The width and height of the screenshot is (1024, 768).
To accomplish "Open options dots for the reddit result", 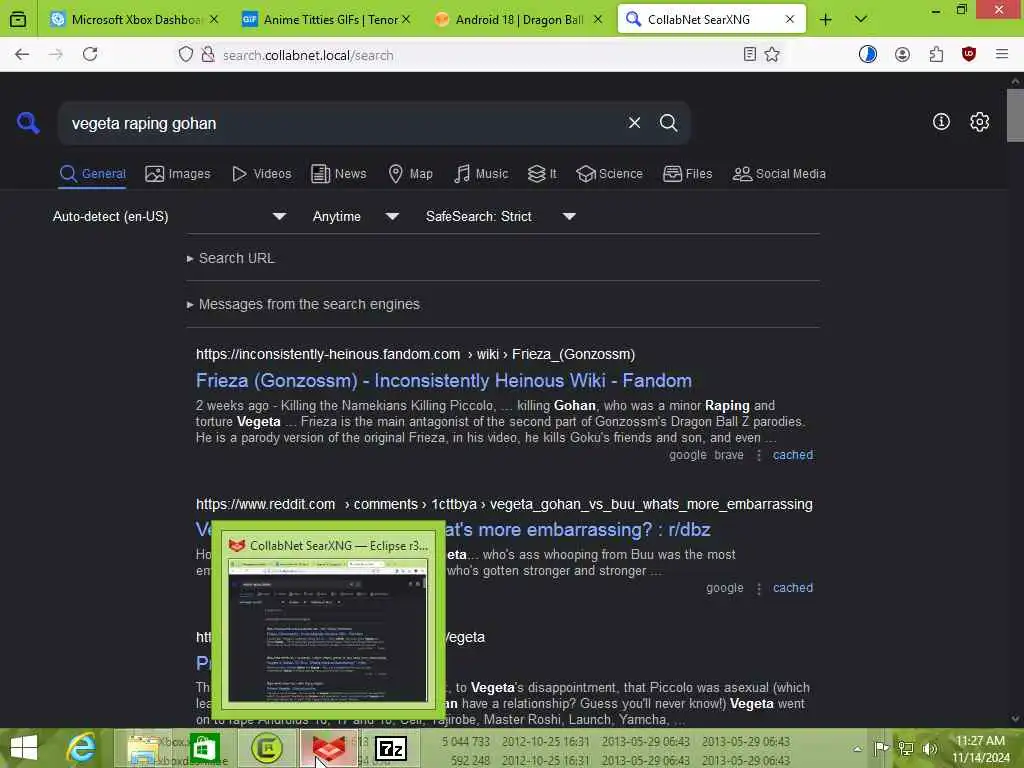I will [758, 588].
